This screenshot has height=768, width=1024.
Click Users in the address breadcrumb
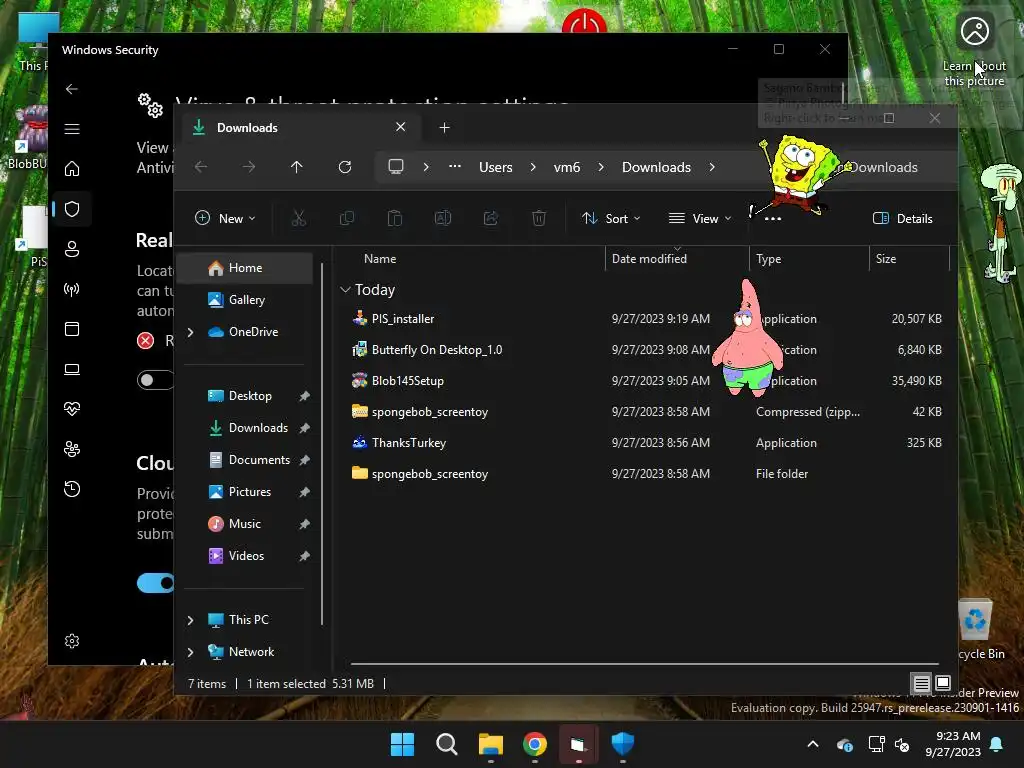496,167
